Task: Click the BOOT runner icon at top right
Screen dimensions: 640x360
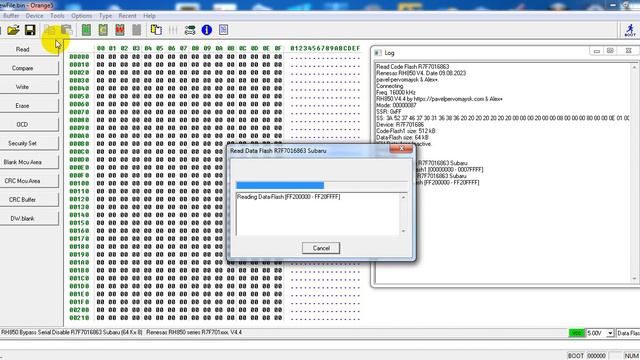Action: [630, 30]
